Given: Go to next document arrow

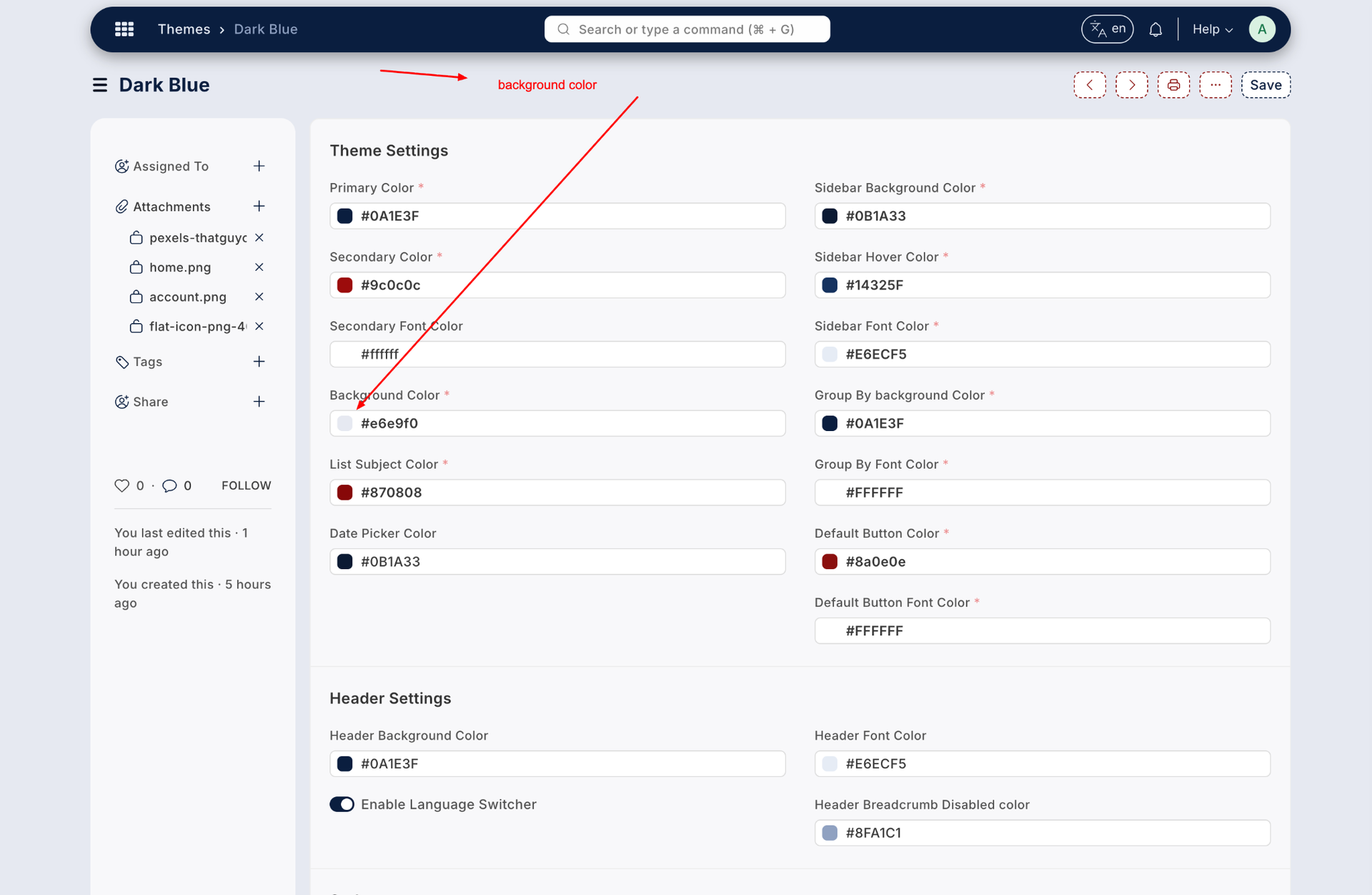Looking at the screenshot, I should pyautogui.click(x=1132, y=85).
